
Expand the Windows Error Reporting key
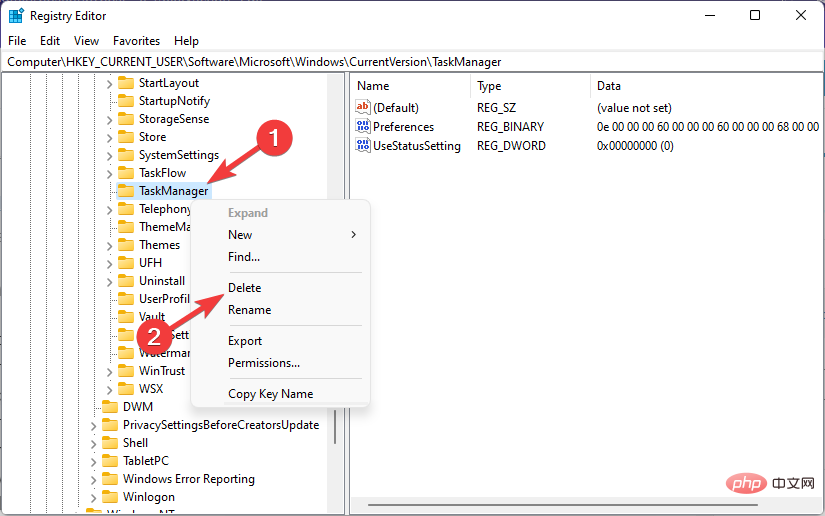tap(93, 480)
